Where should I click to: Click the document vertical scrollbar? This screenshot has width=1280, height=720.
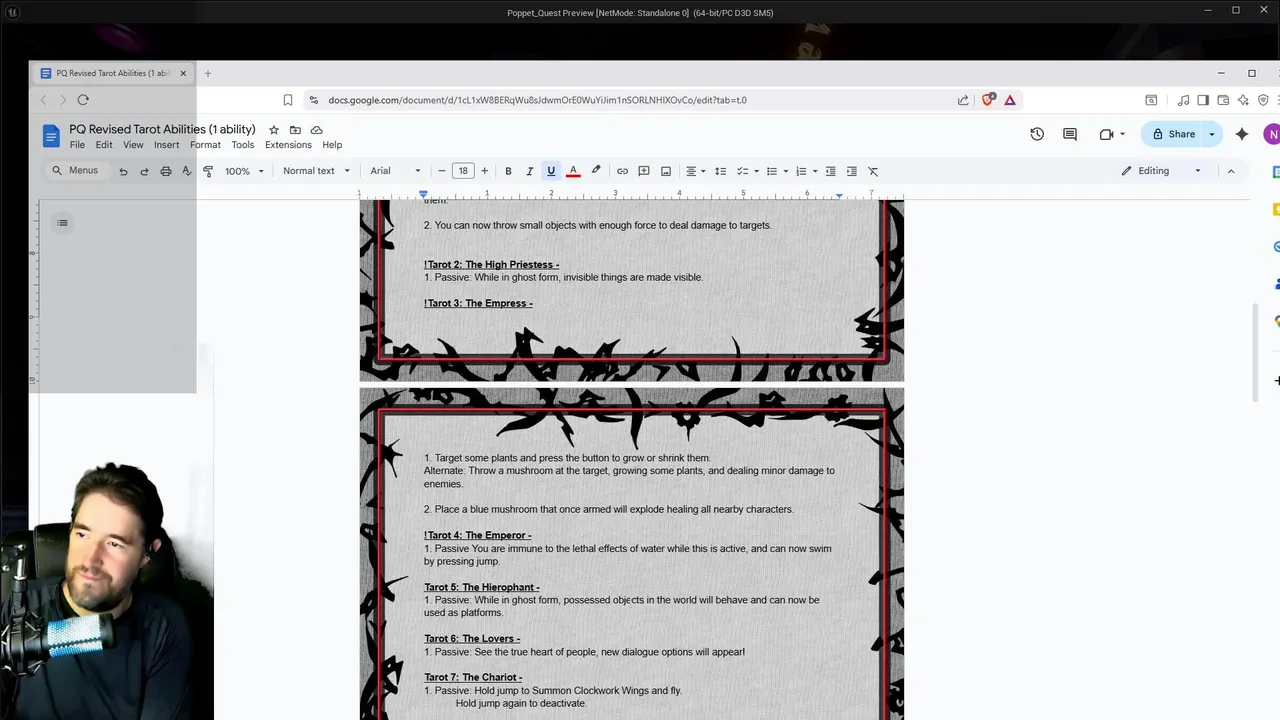click(1257, 352)
